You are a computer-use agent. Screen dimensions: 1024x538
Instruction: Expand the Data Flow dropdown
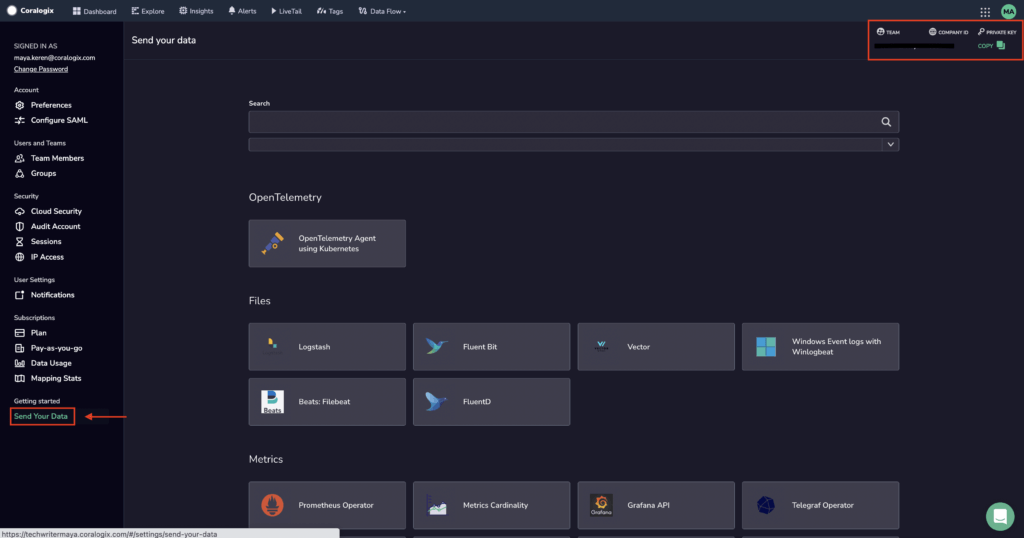point(382,11)
